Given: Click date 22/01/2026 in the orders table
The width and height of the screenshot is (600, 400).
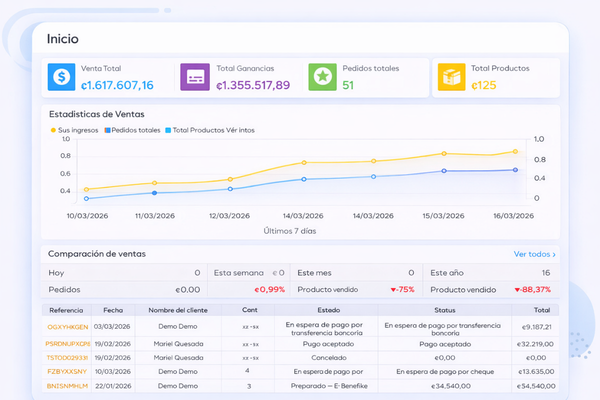Looking at the screenshot, I should click(x=113, y=386).
